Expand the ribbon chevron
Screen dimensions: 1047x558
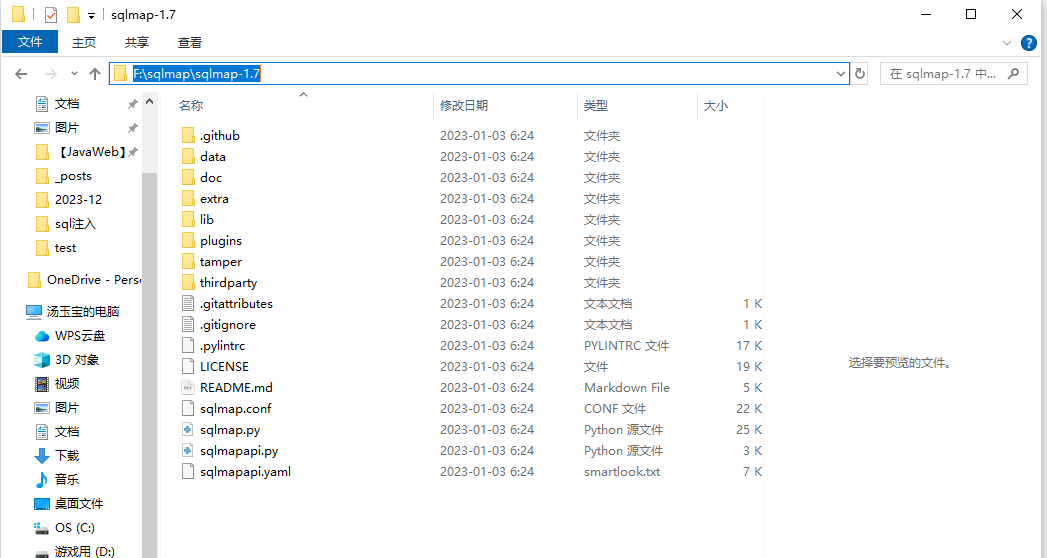click(1007, 43)
